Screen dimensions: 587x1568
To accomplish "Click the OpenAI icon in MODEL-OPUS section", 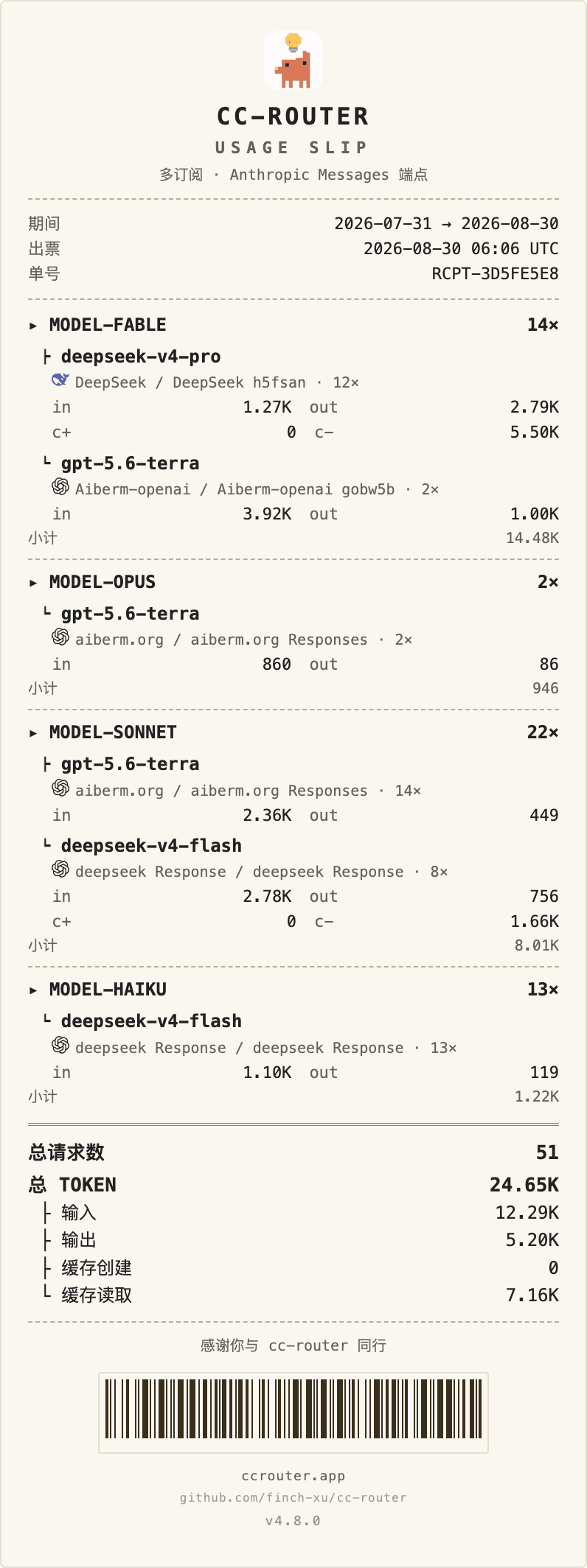I will (60, 637).
